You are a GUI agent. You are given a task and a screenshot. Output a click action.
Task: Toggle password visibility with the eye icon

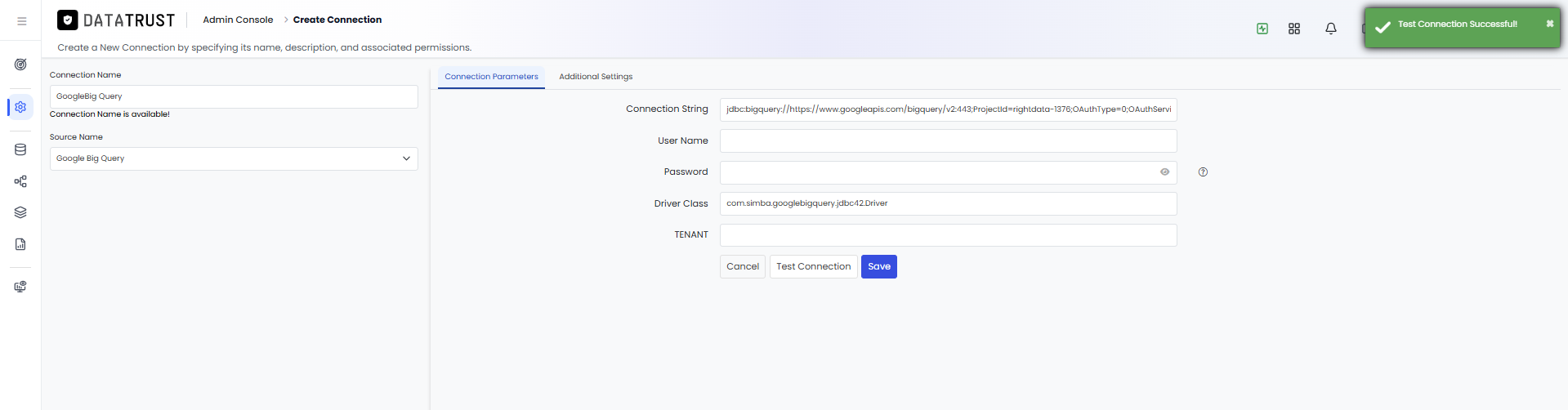pyautogui.click(x=1164, y=172)
